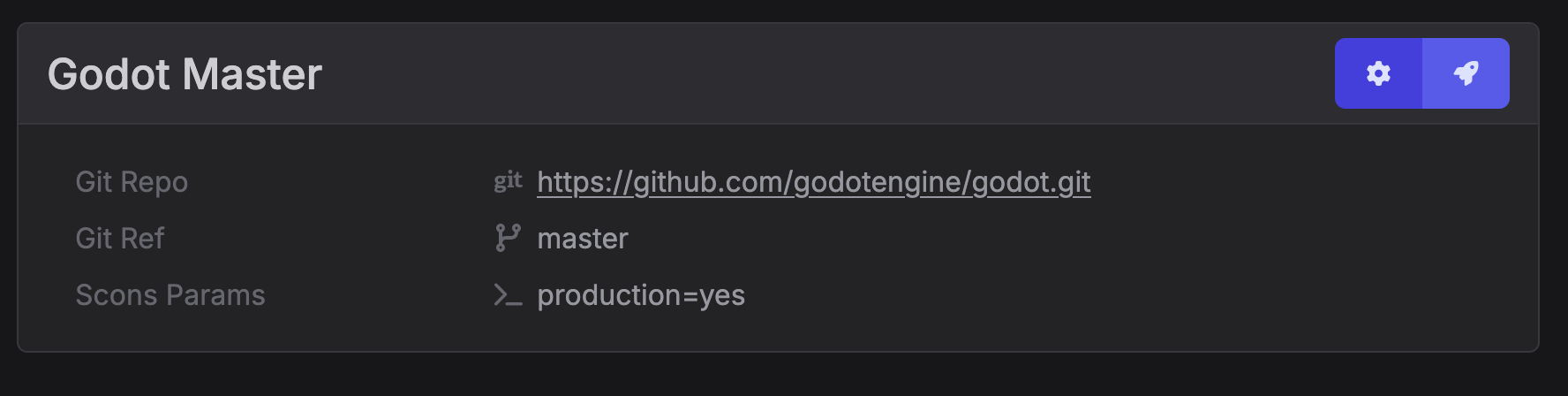Image resolution: width=1568 pixels, height=396 pixels.
Task: Select the master git ref value
Action: click(x=583, y=239)
